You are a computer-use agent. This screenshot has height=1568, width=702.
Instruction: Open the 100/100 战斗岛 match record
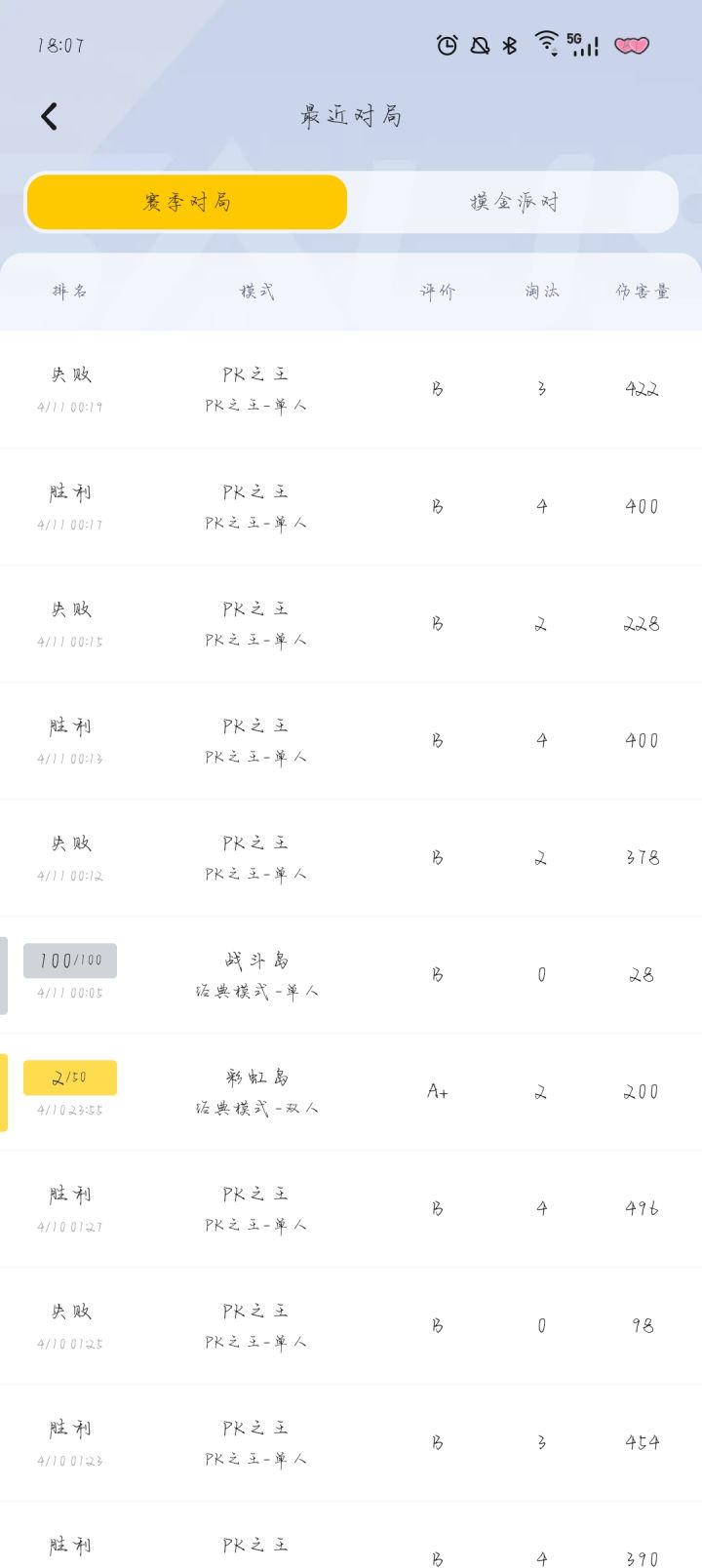tap(351, 975)
